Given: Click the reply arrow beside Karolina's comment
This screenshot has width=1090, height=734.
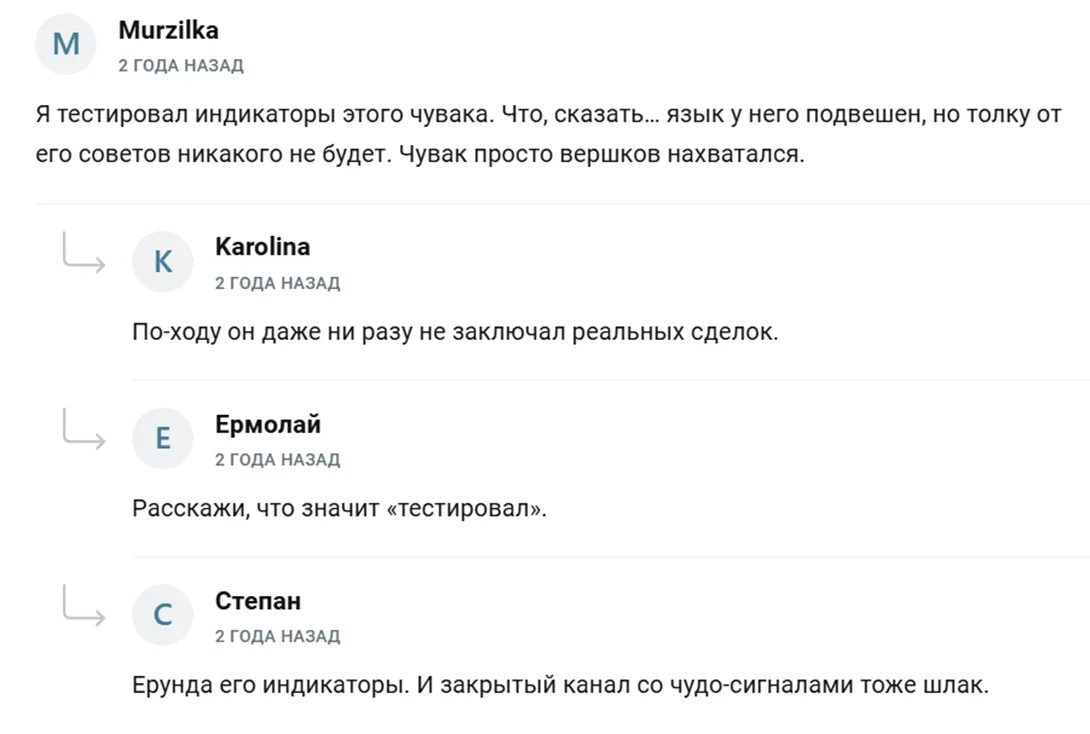Looking at the screenshot, I should coord(83,252).
